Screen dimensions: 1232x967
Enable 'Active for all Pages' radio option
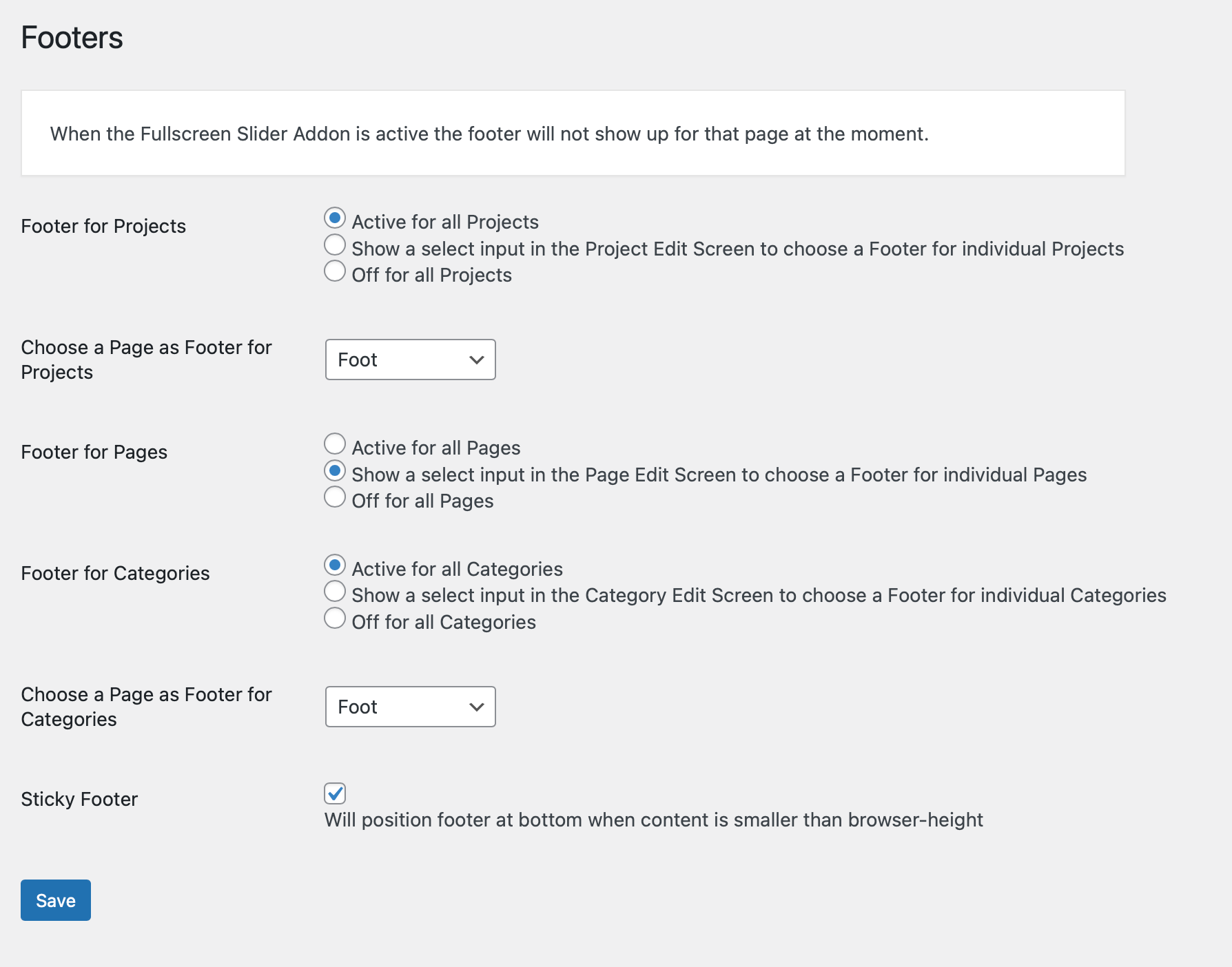335,444
